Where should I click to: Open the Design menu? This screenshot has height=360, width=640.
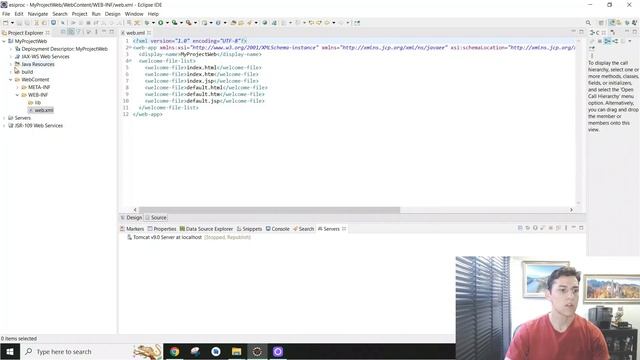(113, 14)
